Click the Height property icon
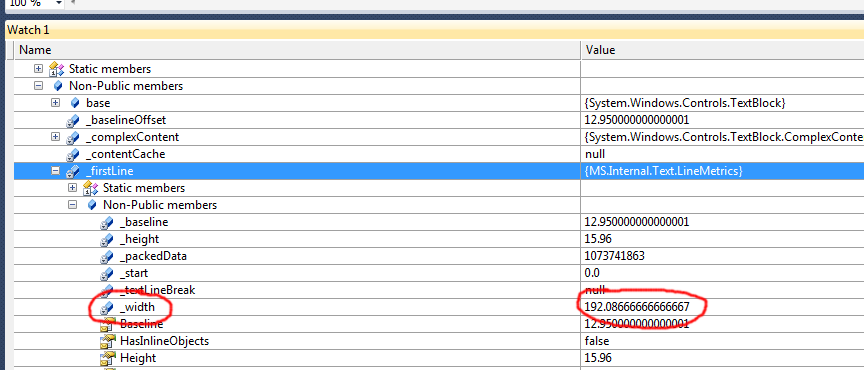This screenshot has width=864, height=370. click(107, 358)
